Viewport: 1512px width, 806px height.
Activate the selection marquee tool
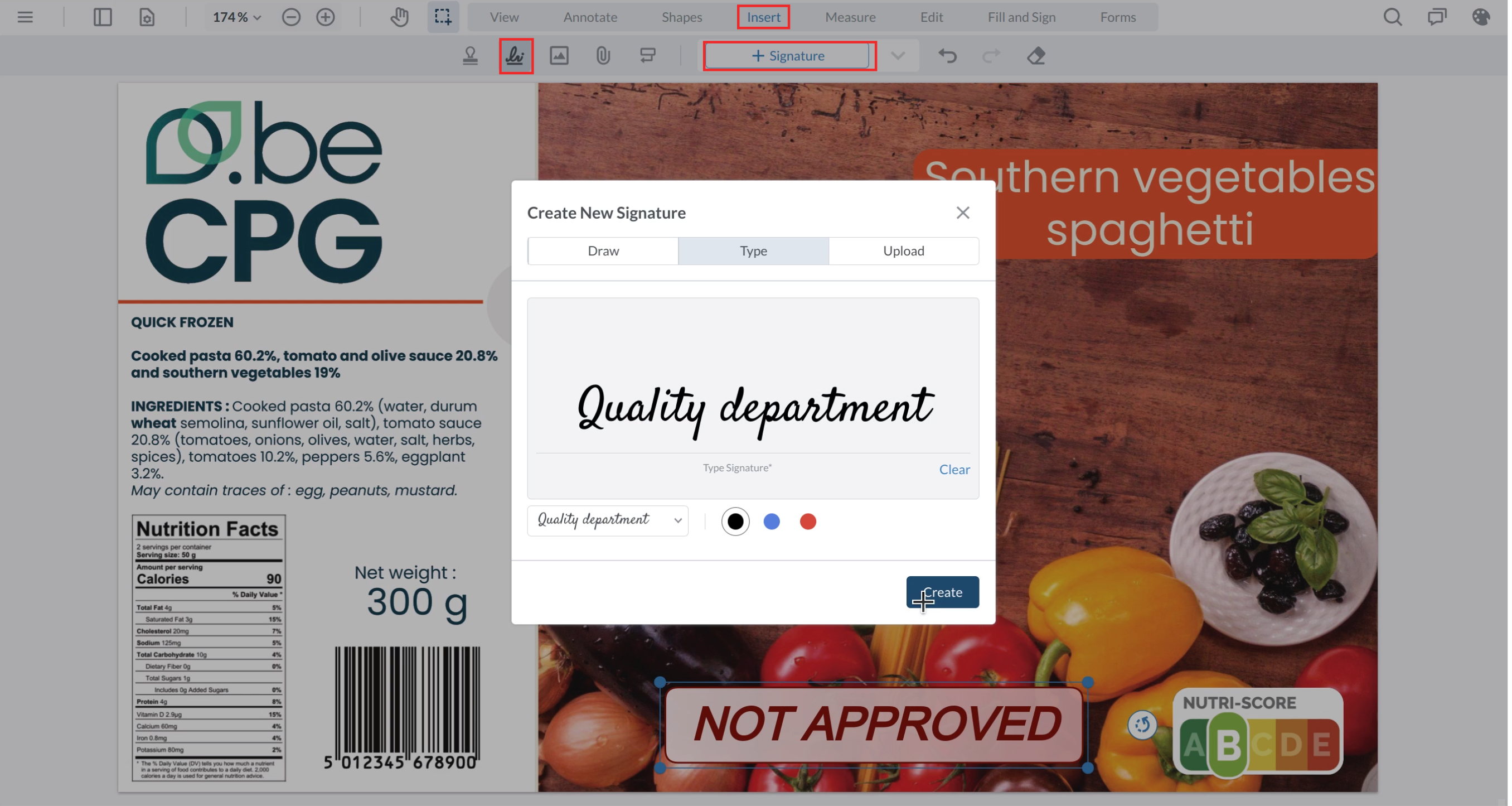pos(443,17)
